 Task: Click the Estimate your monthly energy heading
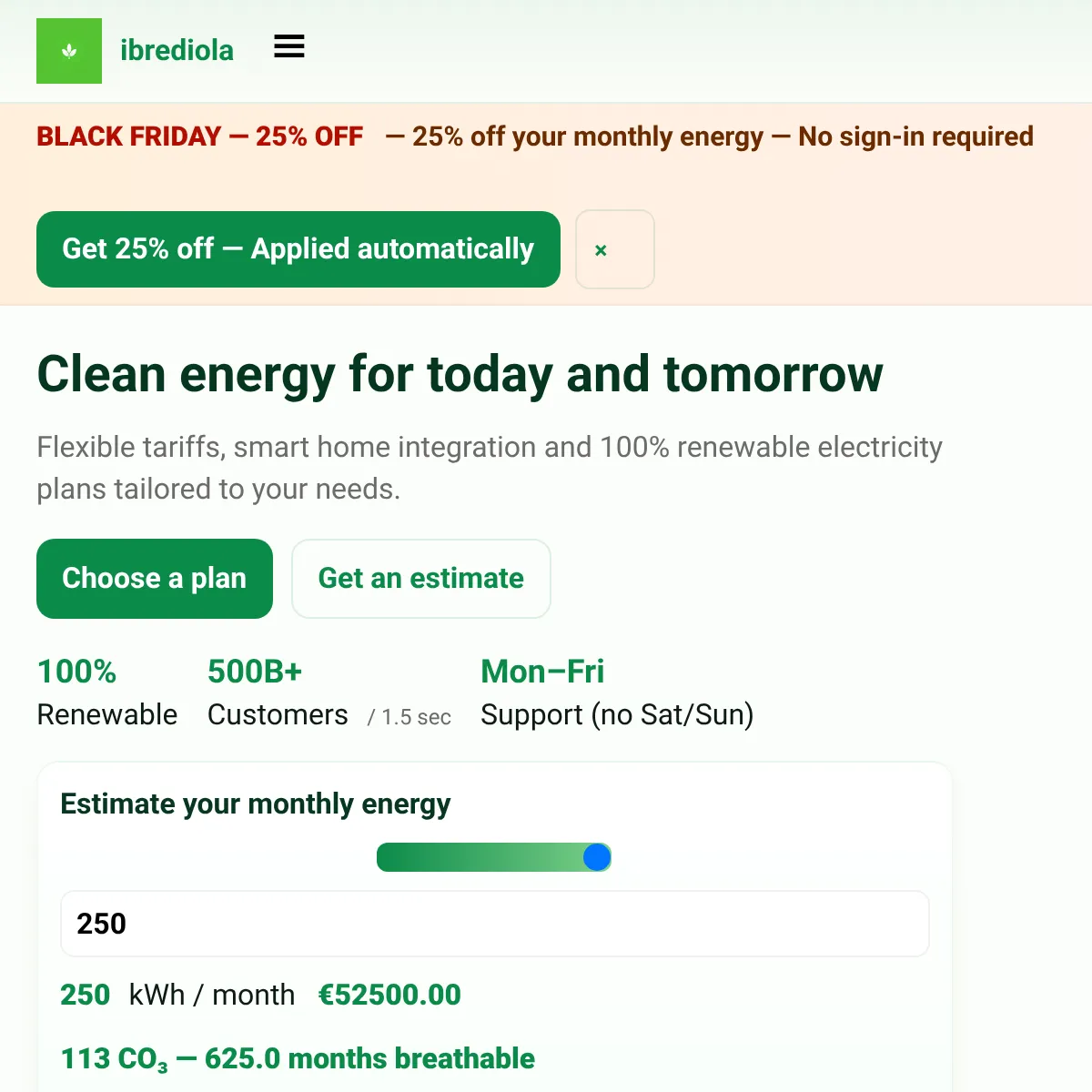click(256, 804)
